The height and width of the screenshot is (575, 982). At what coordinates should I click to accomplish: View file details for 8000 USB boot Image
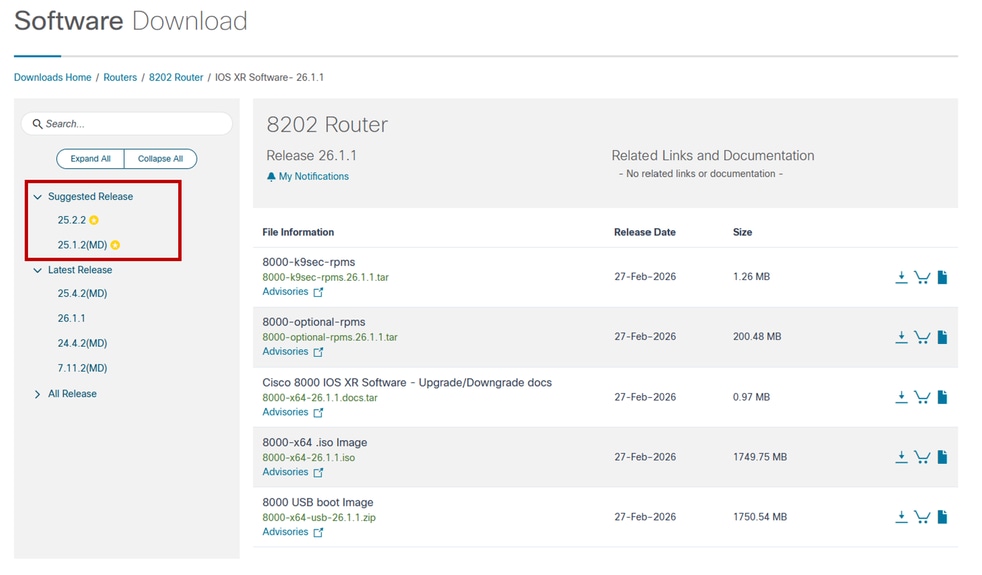point(943,517)
